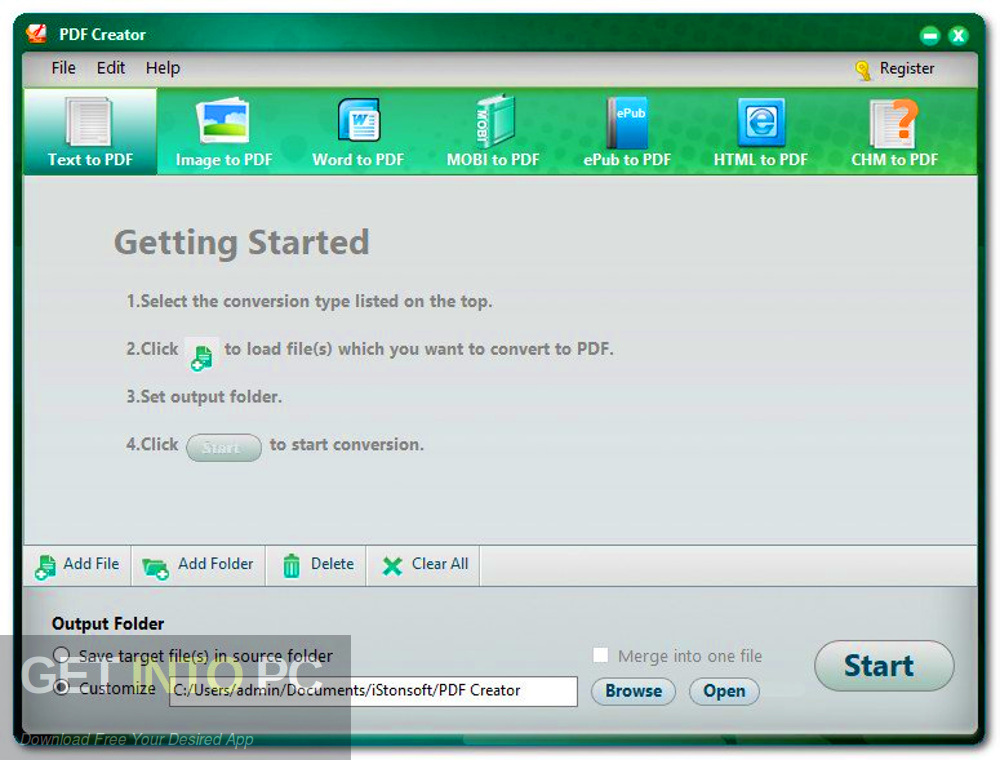Viewport: 1000px width, 760px height.
Task: Click the greyed Start sample in step 4
Action: [x=223, y=448]
